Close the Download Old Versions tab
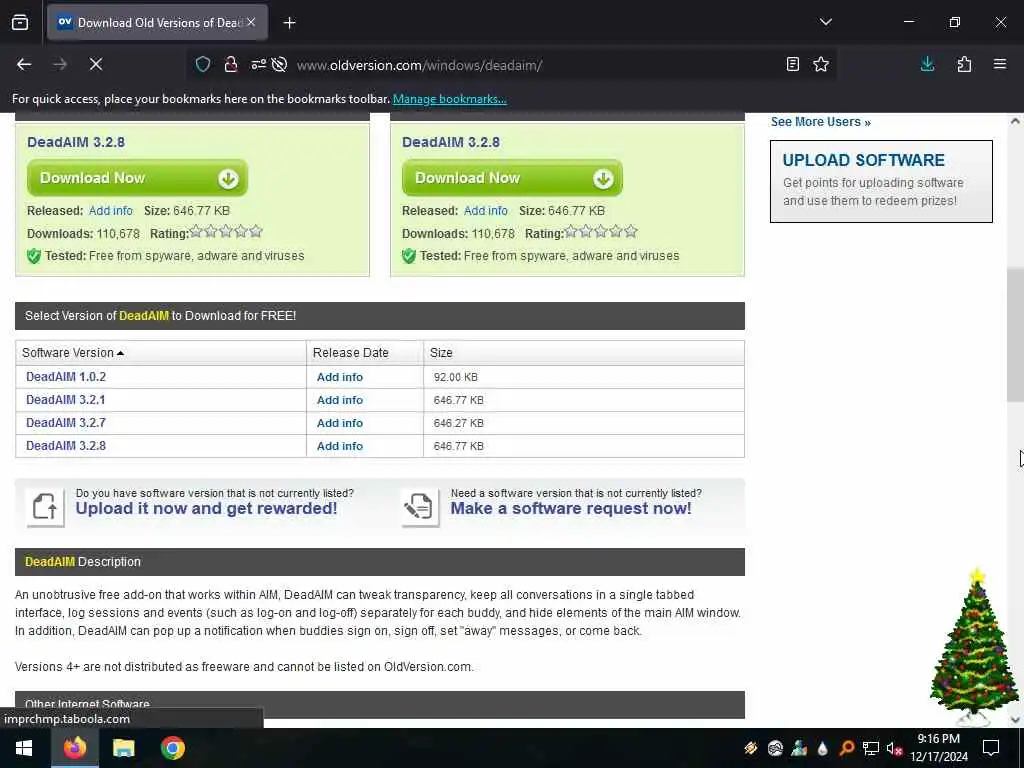The height and width of the screenshot is (768, 1024). [251, 22]
